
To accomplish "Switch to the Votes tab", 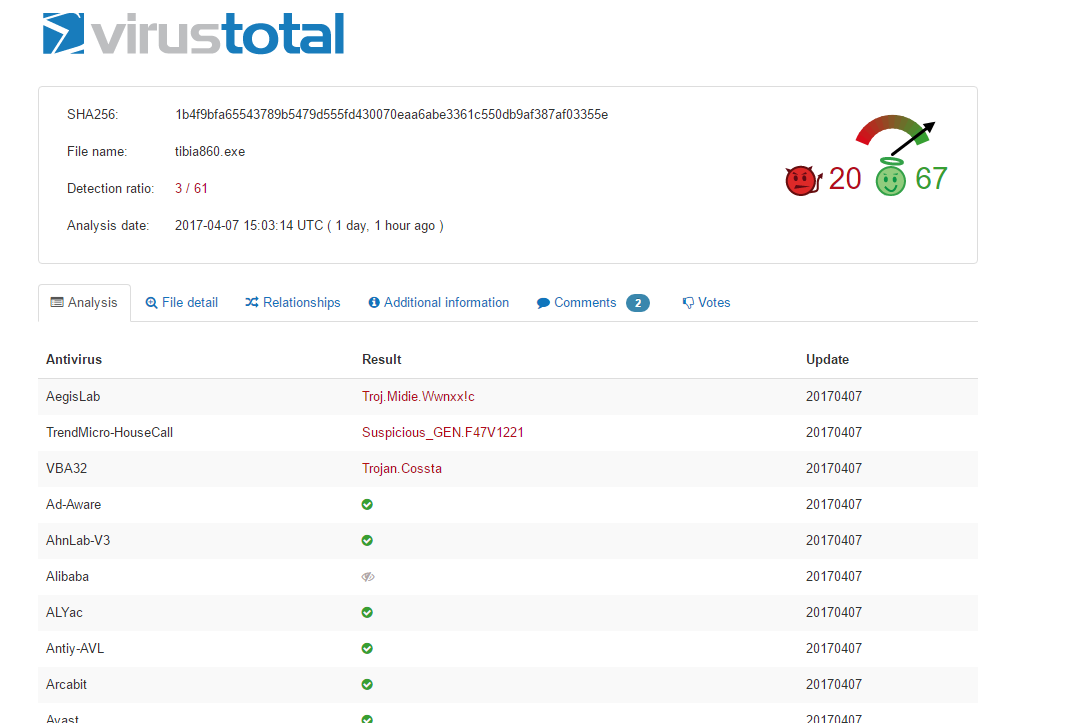I will point(707,303).
